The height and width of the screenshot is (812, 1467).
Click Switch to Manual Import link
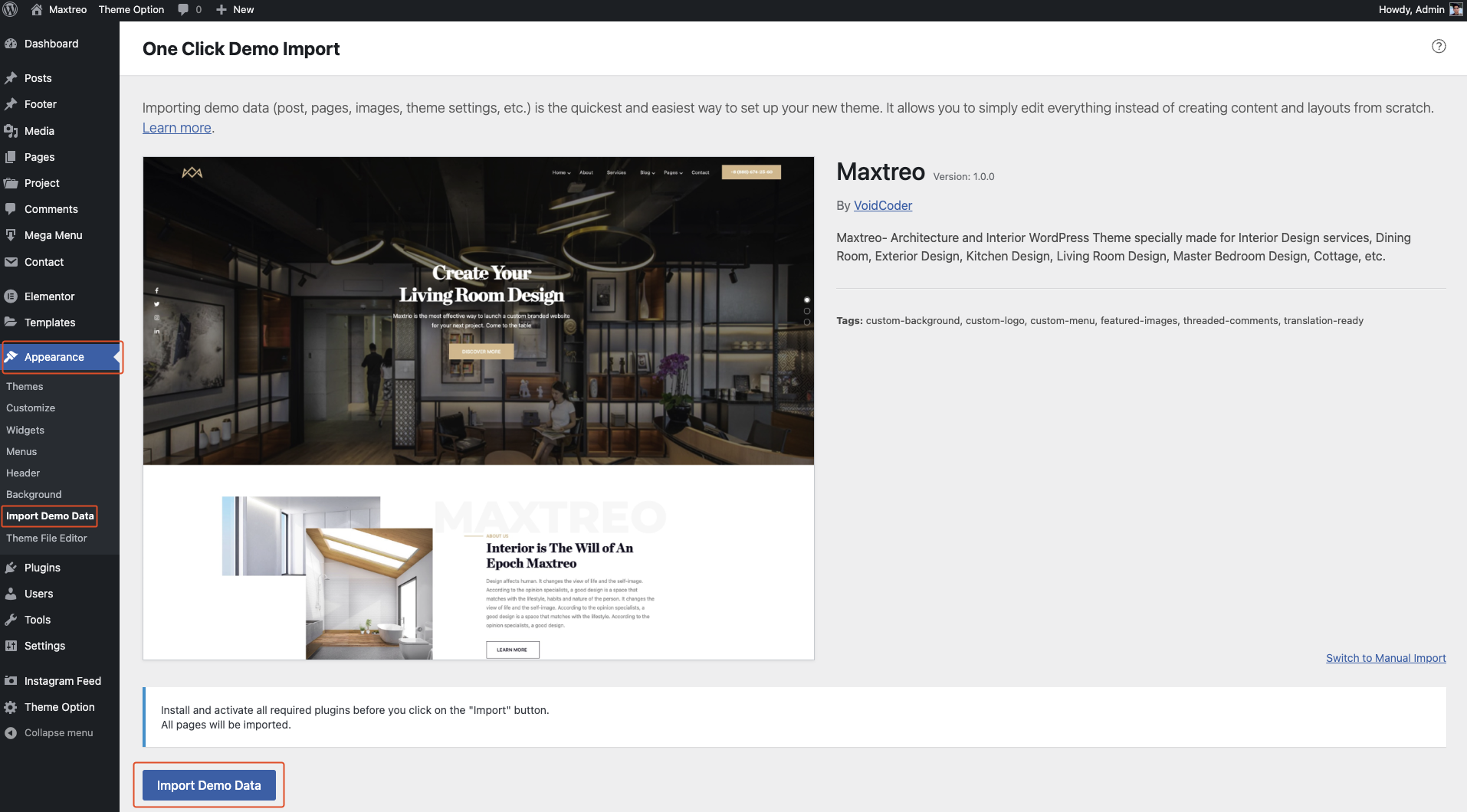[x=1386, y=658]
